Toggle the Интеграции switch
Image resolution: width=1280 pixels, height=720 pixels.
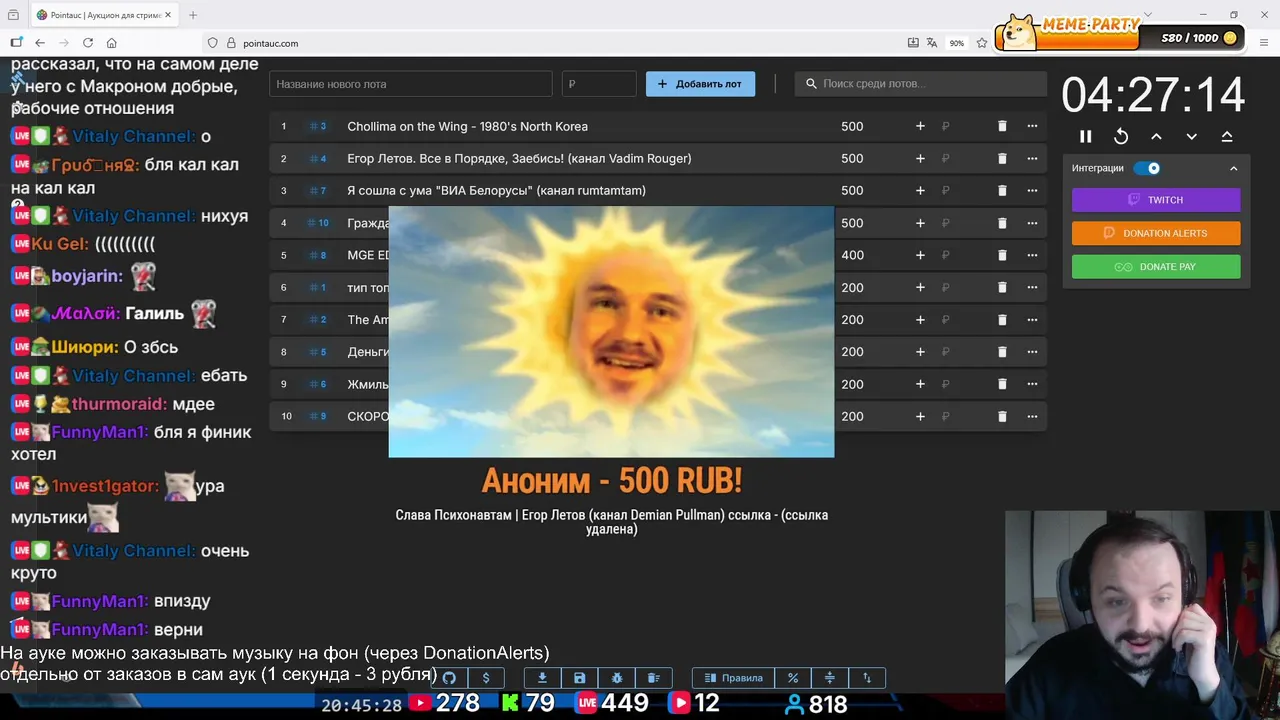(x=1147, y=168)
